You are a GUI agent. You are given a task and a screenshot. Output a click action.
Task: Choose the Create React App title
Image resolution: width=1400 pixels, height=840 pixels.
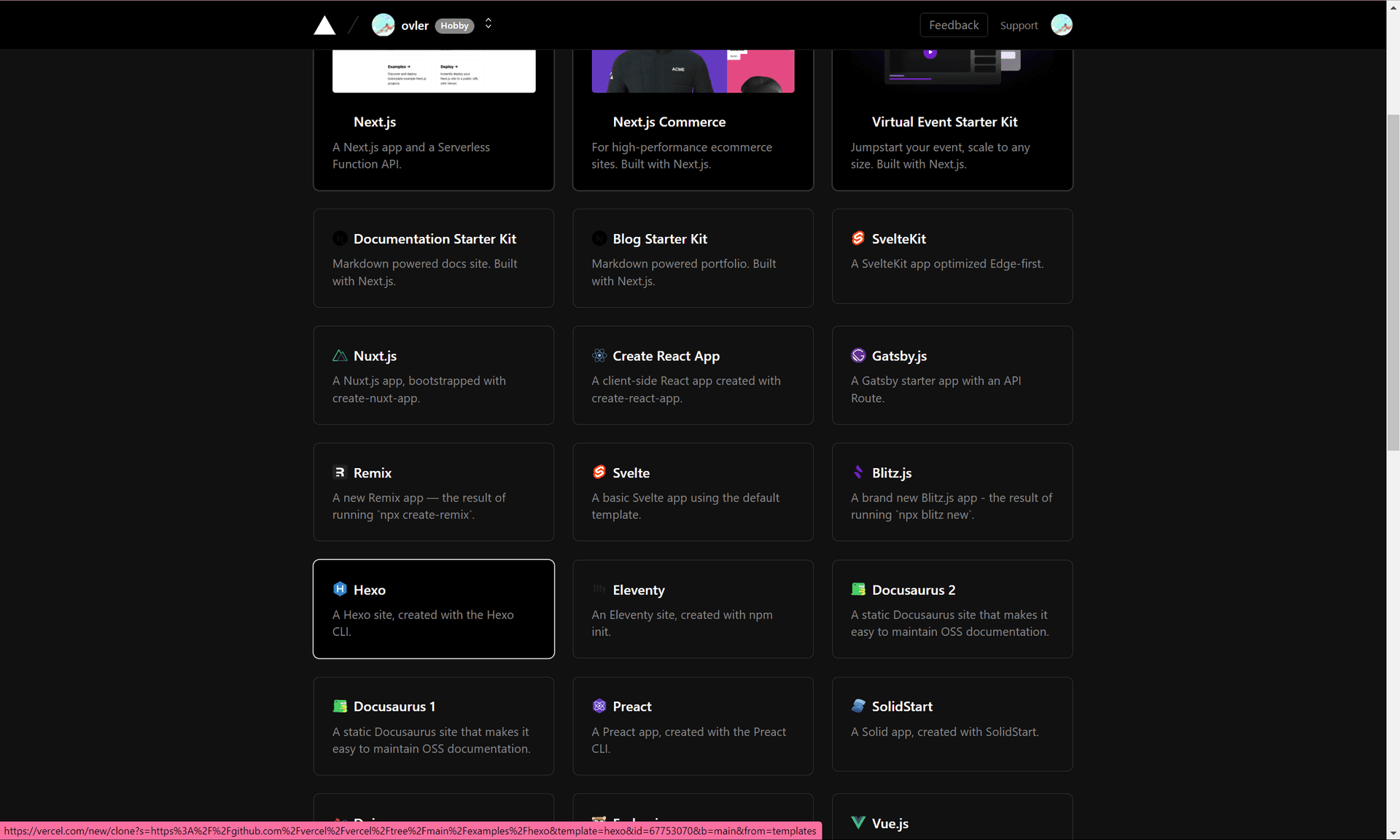(666, 356)
